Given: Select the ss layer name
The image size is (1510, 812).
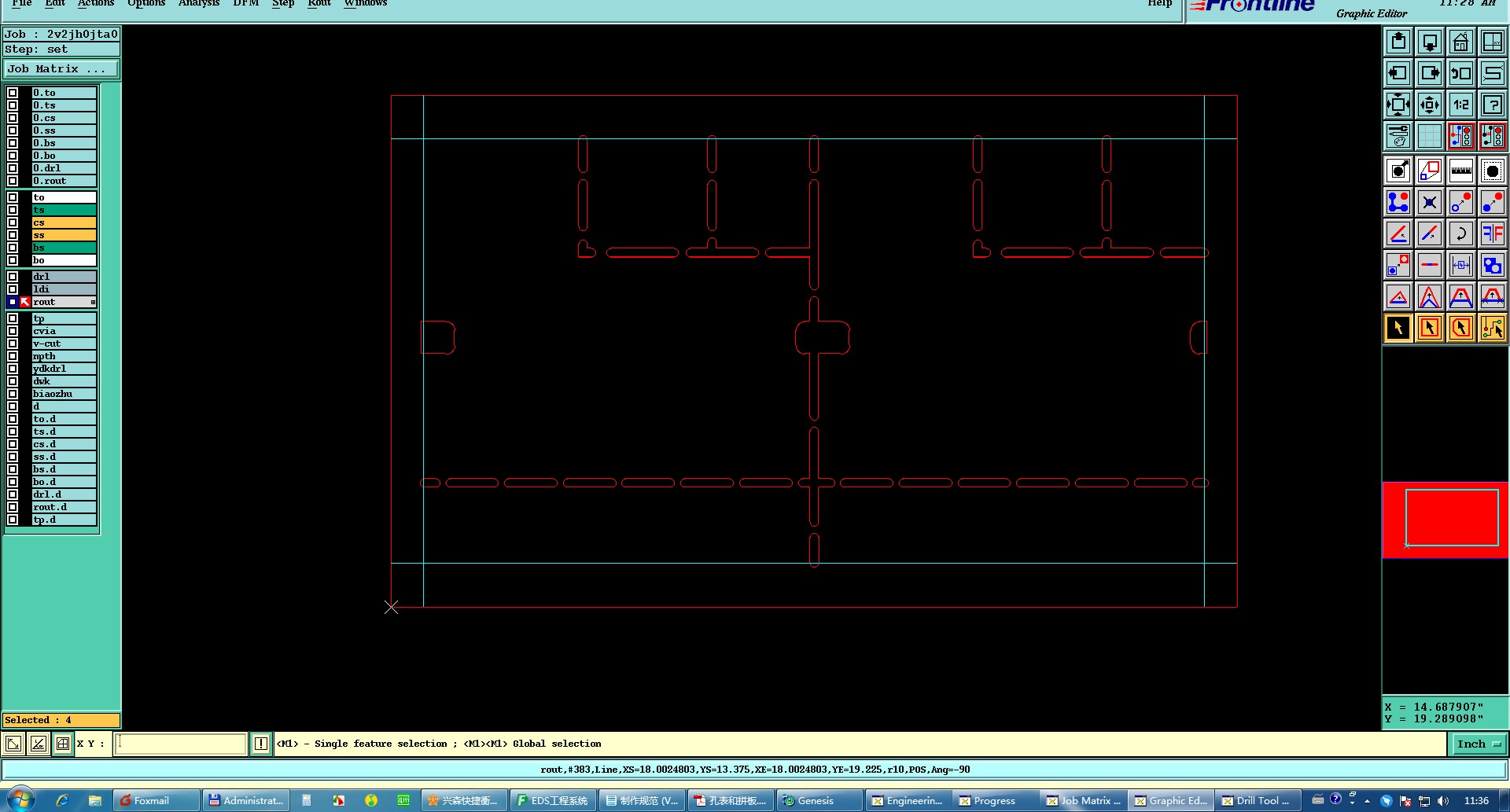Looking at the screenshot, I should pos(64,235).
